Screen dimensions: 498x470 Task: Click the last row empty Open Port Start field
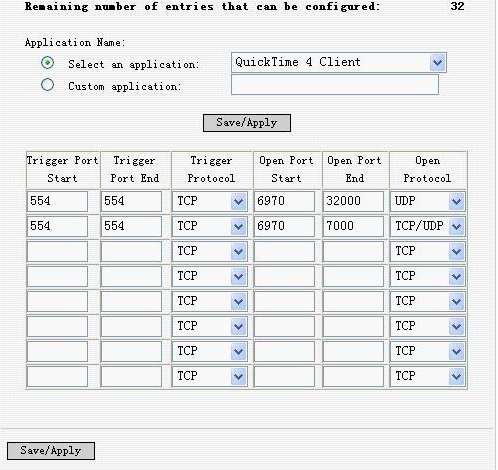[x=284, y=376]
